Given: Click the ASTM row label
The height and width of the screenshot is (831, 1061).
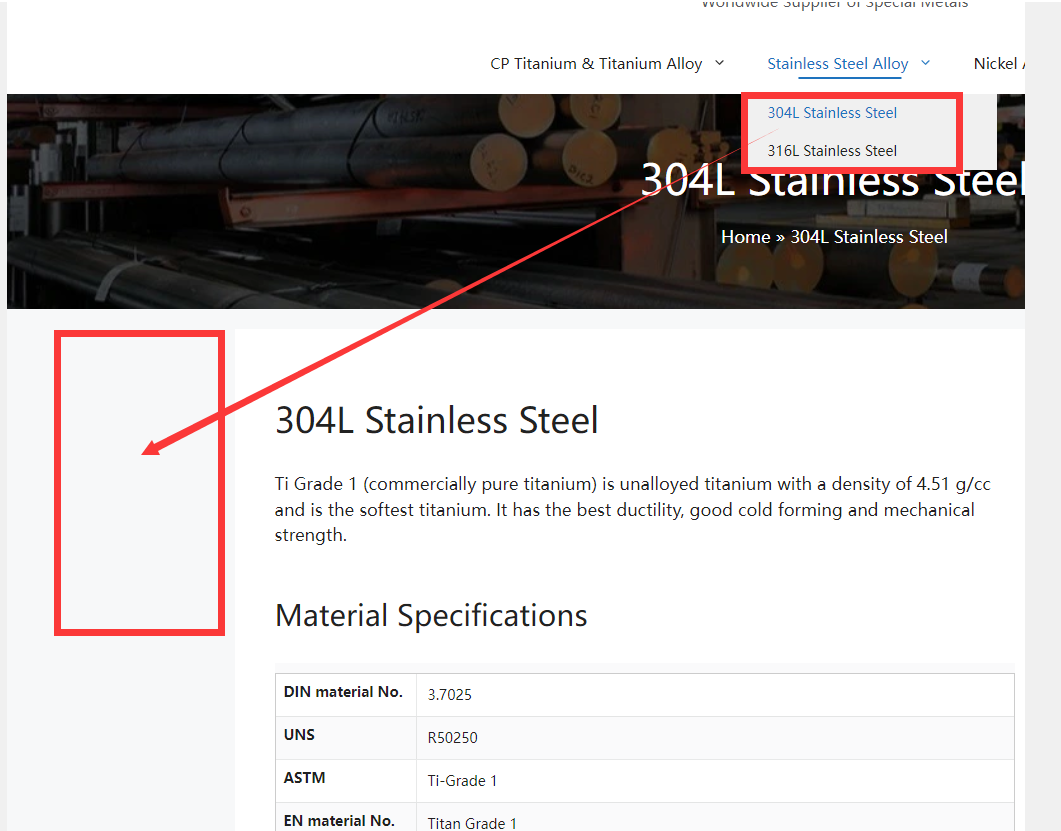Looking at the screenshot, I should 304,778.
